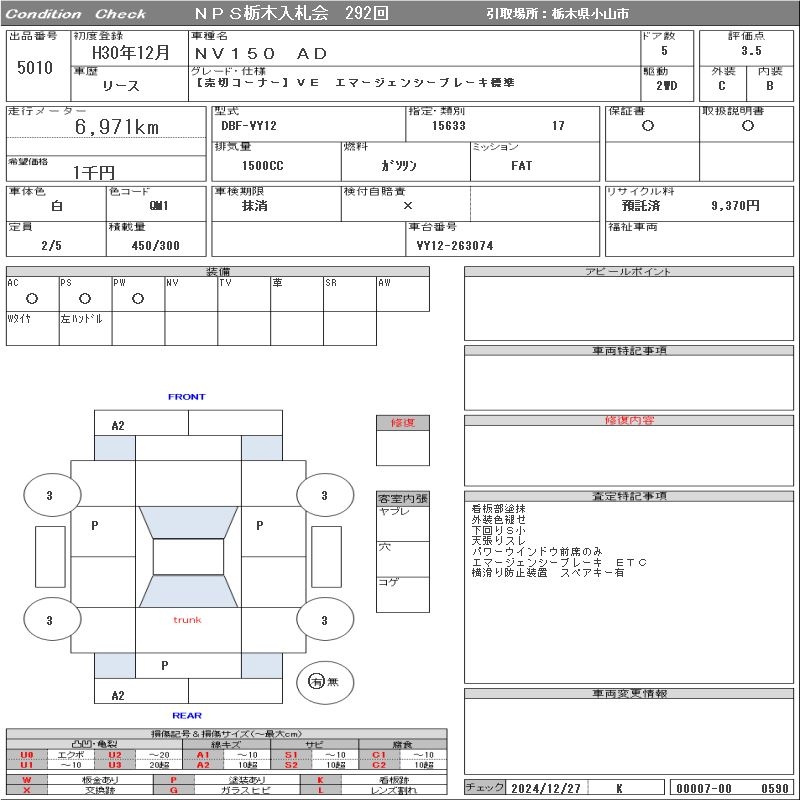Viewport: 800px width, 800px height.
Task: Click the circle mark under PW equipment
Action: pyautogui.click(x=138, y=298)
